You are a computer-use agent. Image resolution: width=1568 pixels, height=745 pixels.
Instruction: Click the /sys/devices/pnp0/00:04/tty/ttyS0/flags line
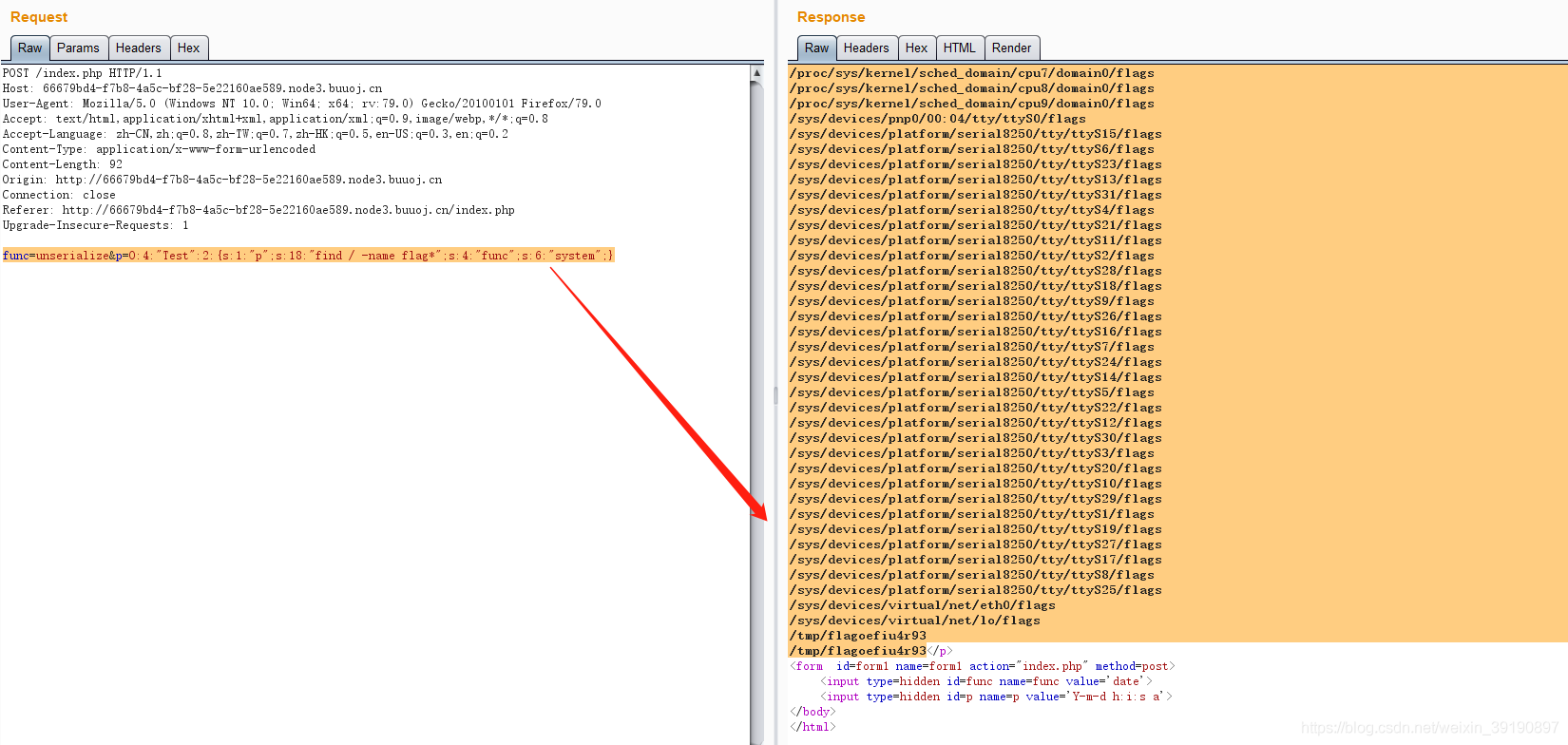938,119
